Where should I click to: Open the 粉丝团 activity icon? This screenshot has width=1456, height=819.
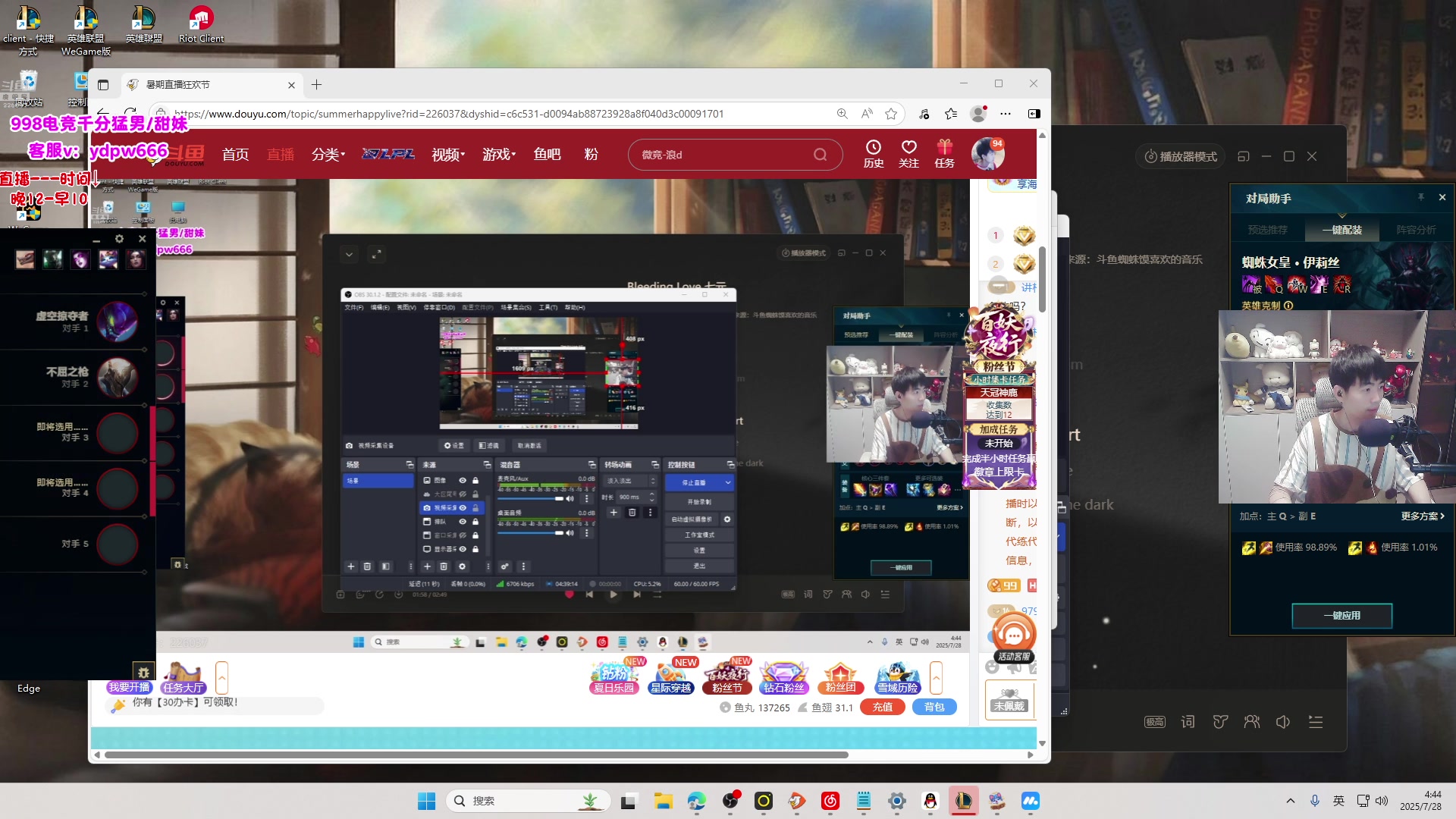tap(840, 676)
